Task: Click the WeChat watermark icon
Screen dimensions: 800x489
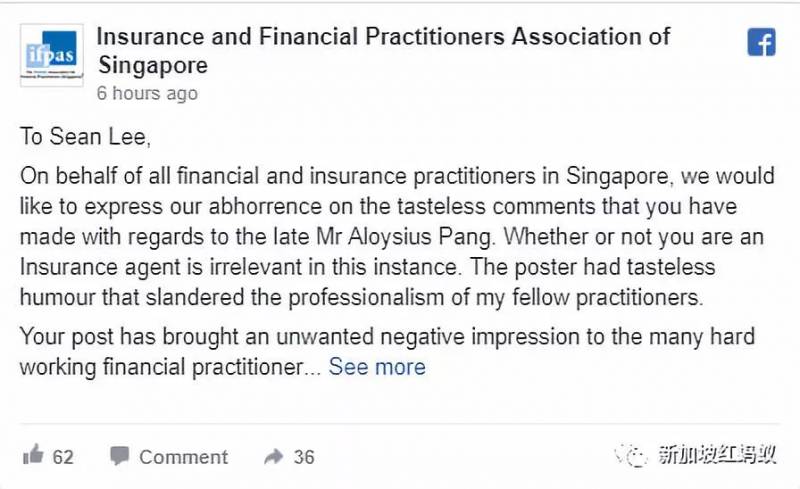Action: (x=636, y=456)
